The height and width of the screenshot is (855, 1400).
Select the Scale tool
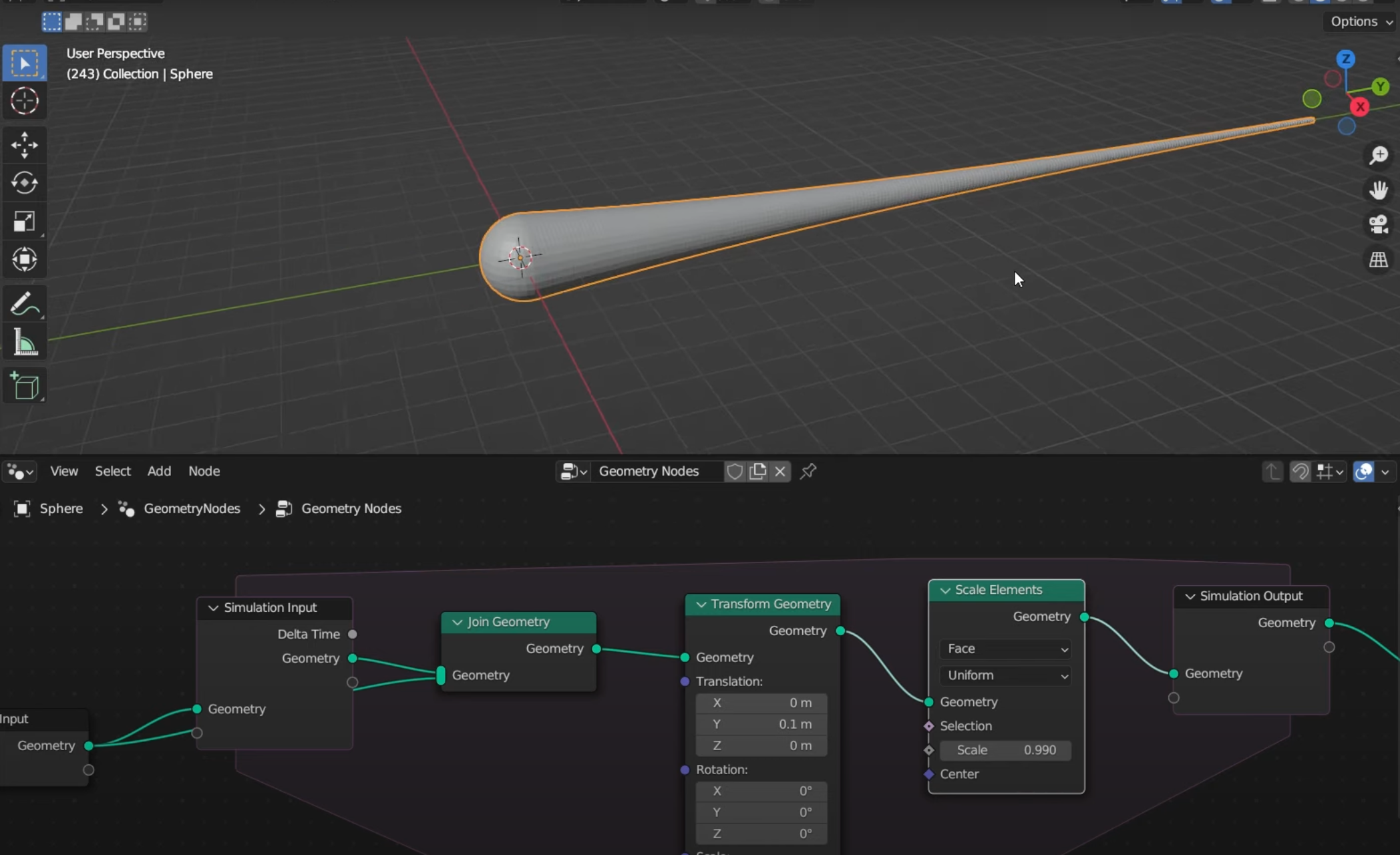(x=25, y=222)
